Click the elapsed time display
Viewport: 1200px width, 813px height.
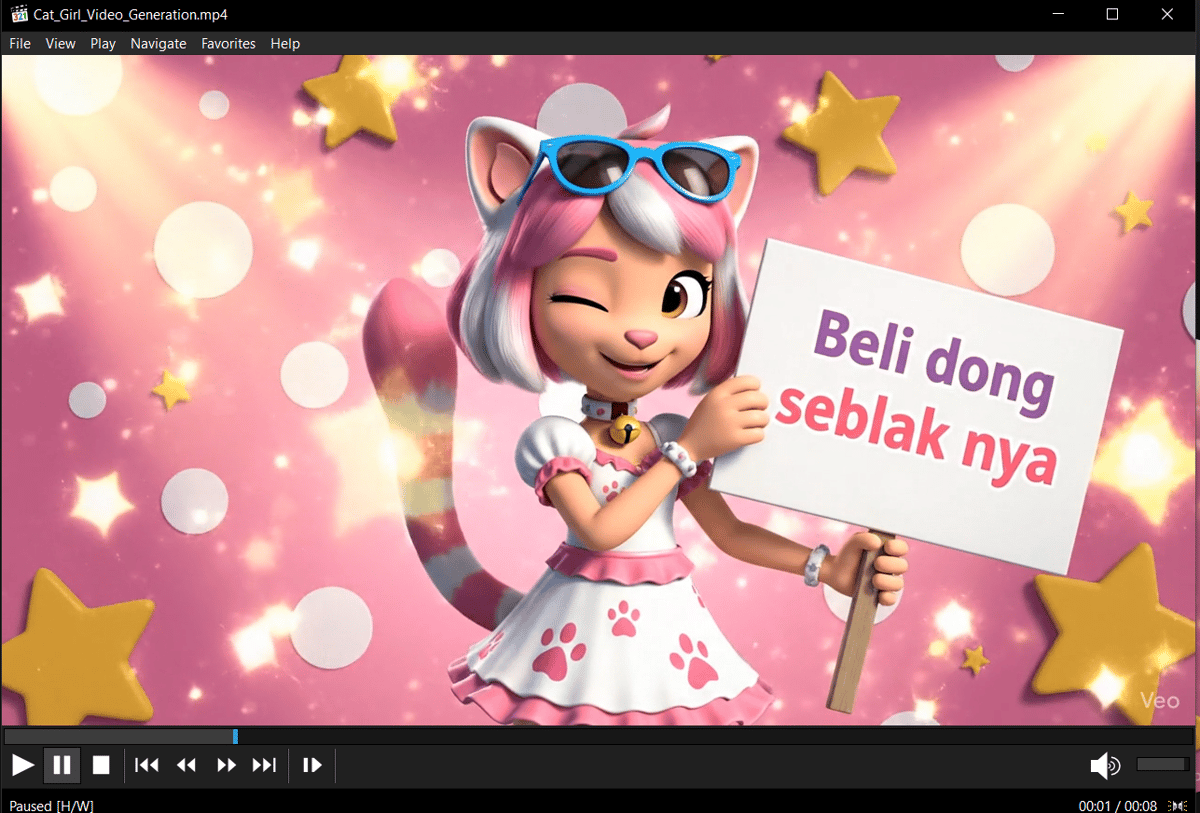coord(1095,806)
